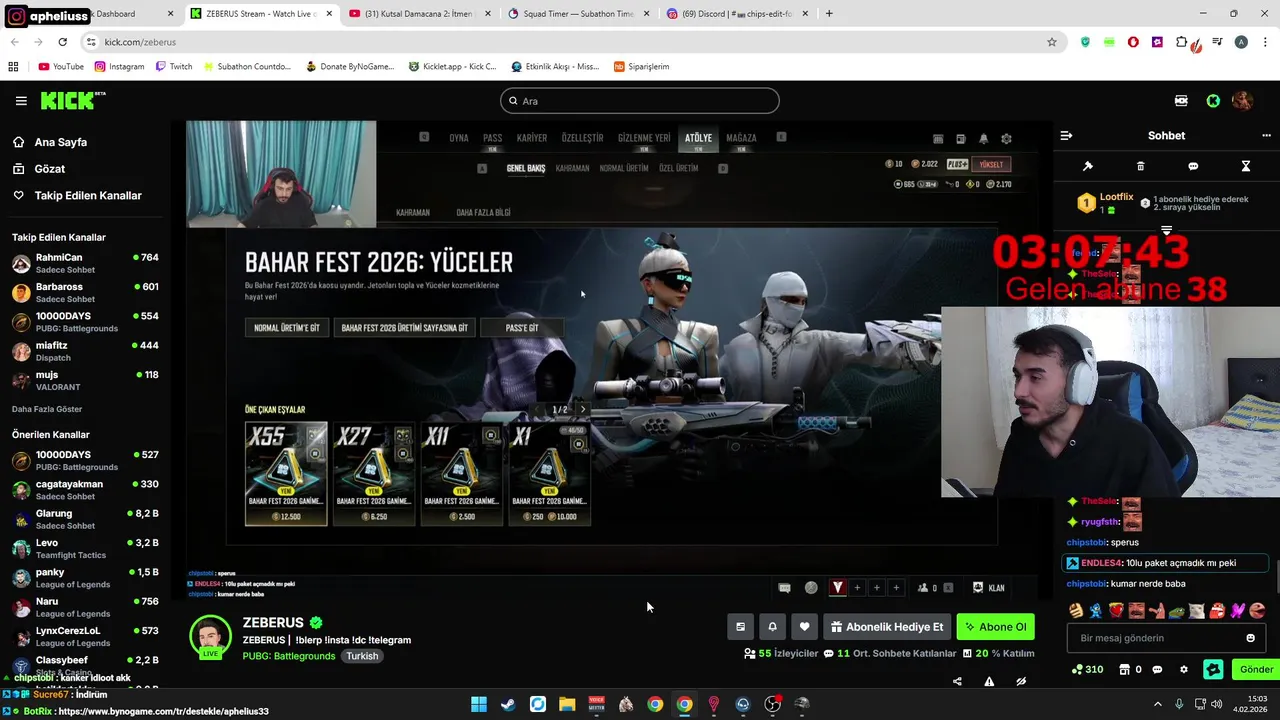Open a new browser tab
The image size is (1280, 720).
pyautogui.click(x=829, y=14)
